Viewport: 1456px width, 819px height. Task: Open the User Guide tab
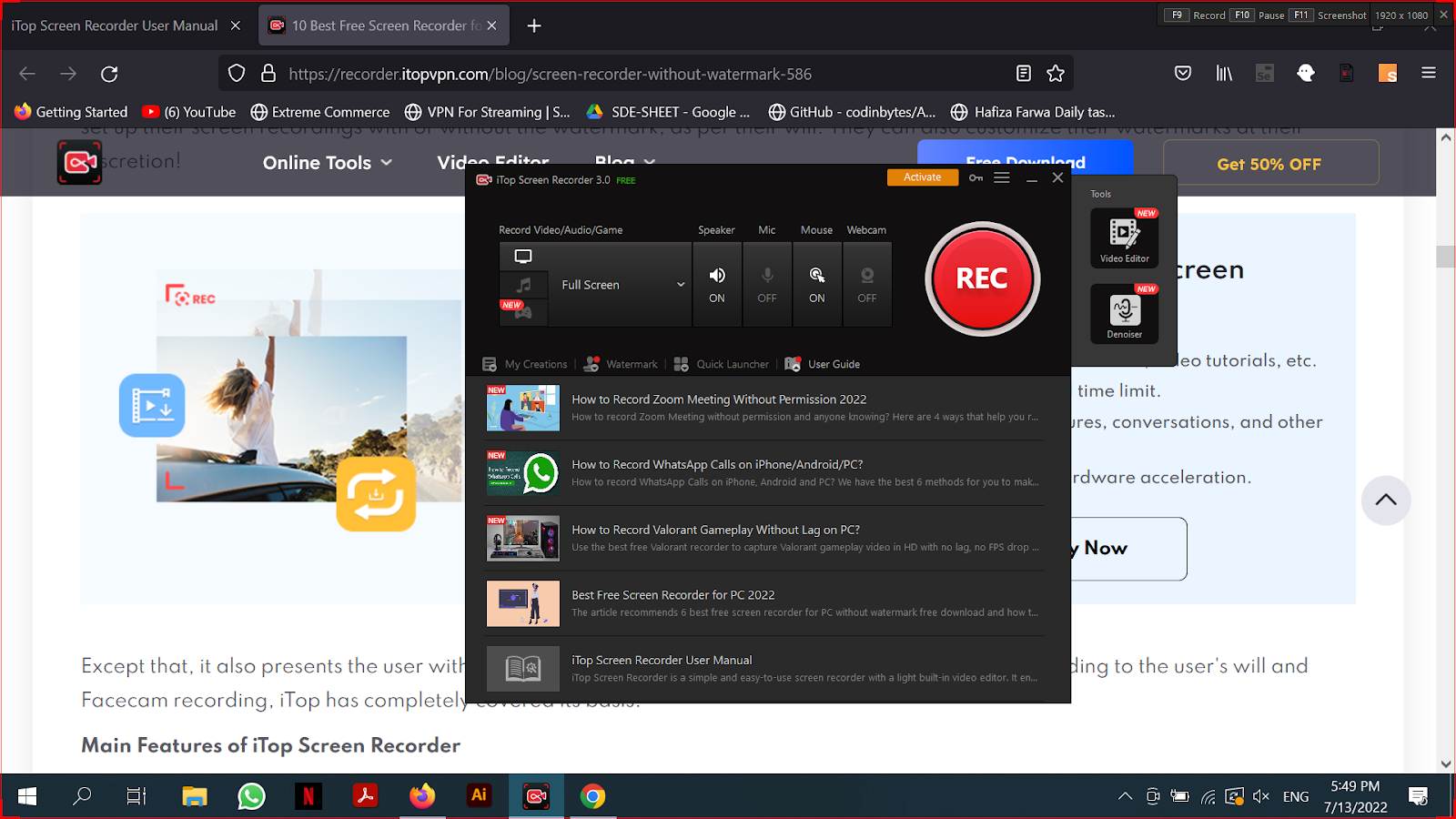point(823,364)
